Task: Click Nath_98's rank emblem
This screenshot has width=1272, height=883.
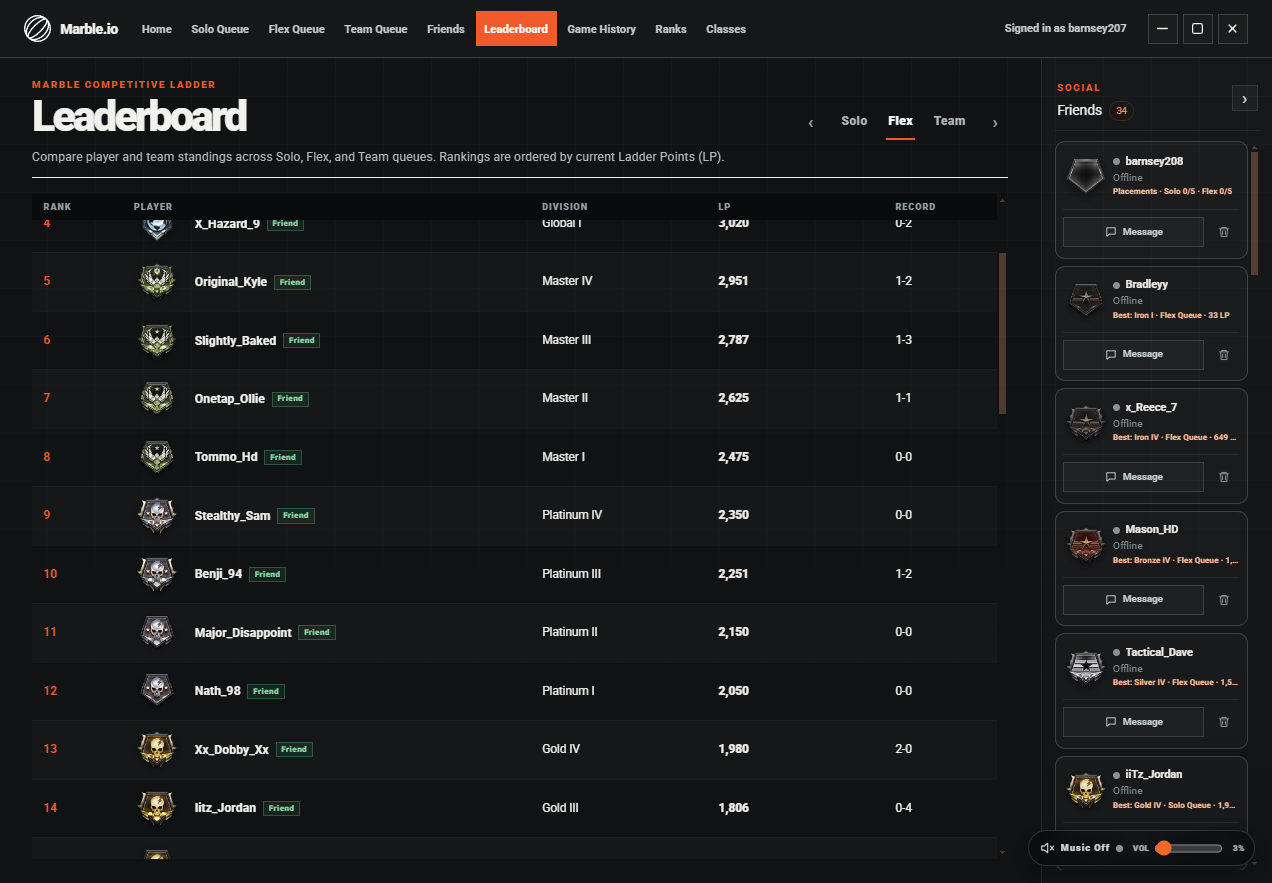Action: coord(155,691)
